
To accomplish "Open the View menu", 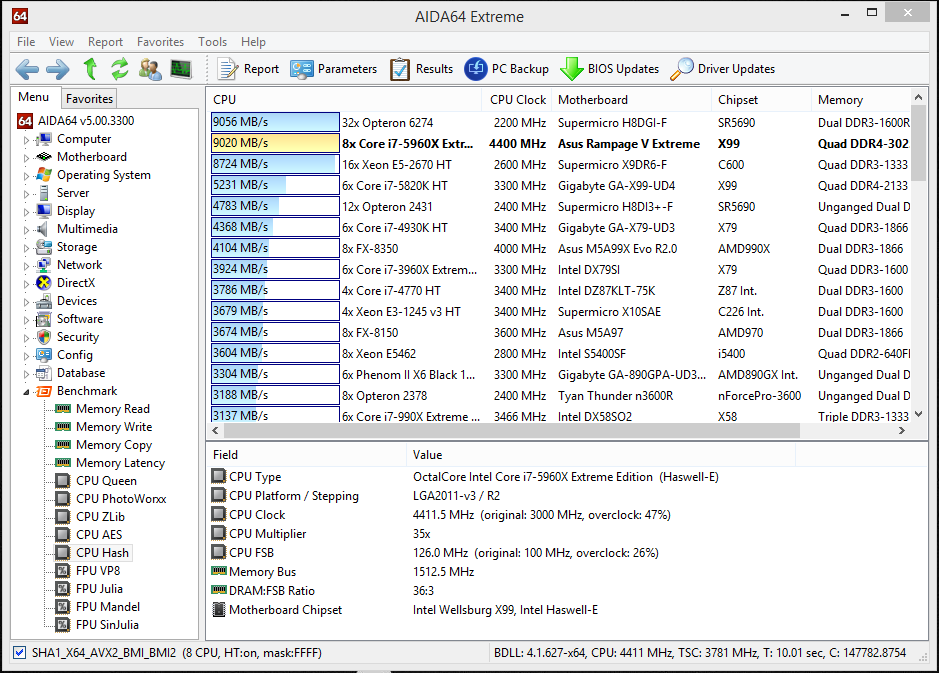I will point(61,42).
